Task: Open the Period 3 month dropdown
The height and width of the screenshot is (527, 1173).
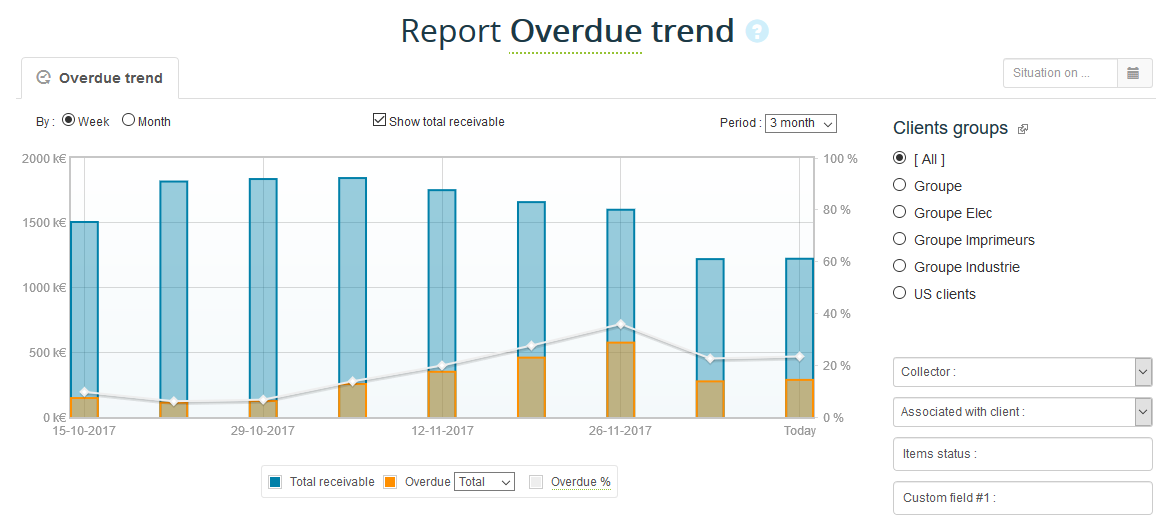Action: tap(800, 123)
